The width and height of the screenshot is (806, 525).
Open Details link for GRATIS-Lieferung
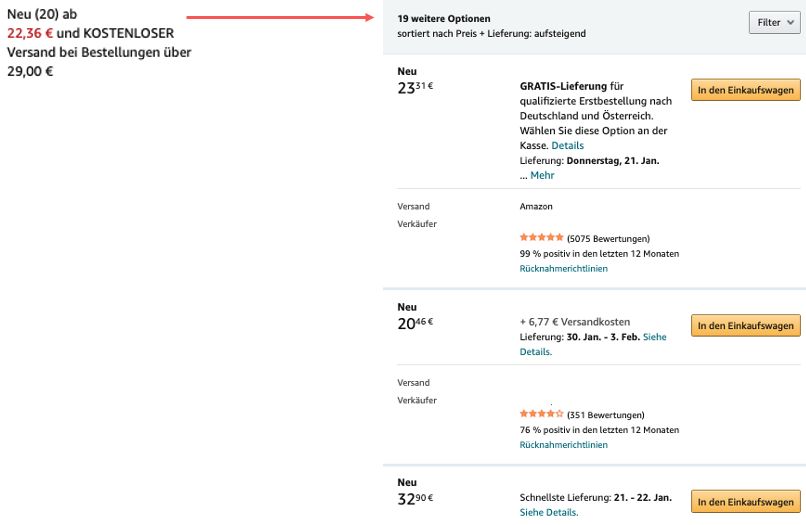point(567,146)
